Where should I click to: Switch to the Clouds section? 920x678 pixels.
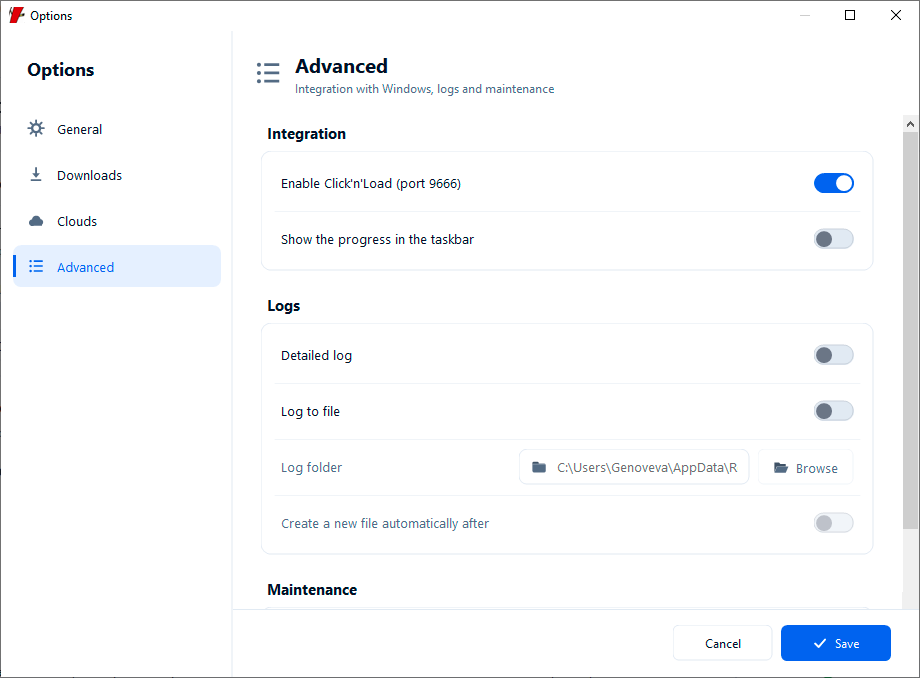(x=117, y=221)
